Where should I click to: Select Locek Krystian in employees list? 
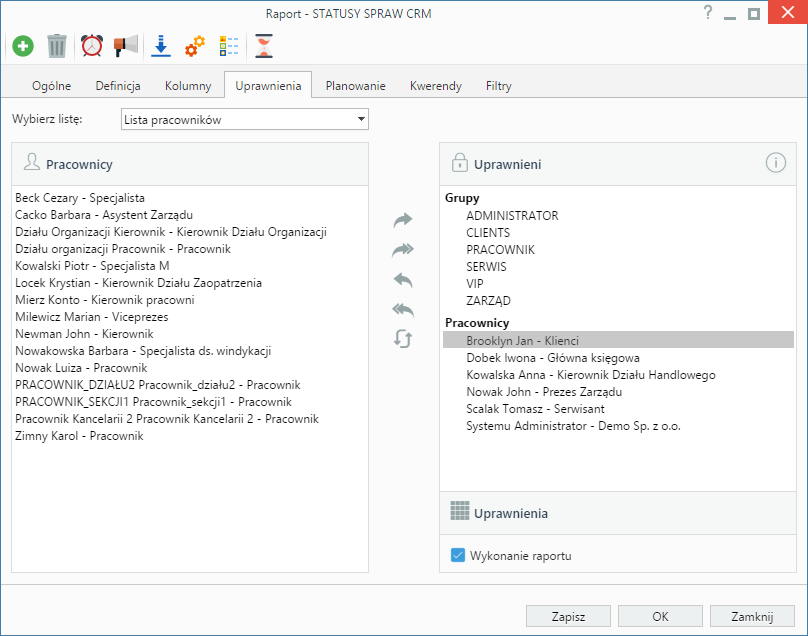pyautogui.click(x=139, y=283)
